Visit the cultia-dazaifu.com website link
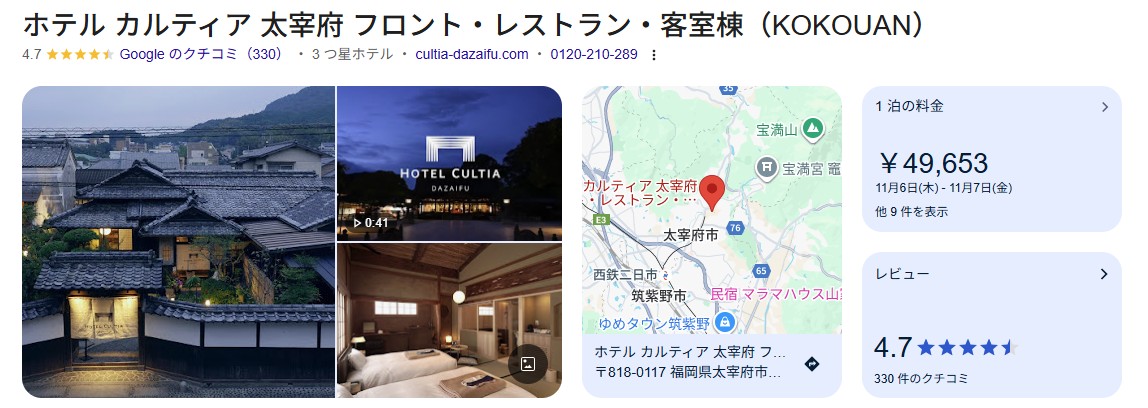This screenshot has height=408, width=1148. [x=472, y=54]
